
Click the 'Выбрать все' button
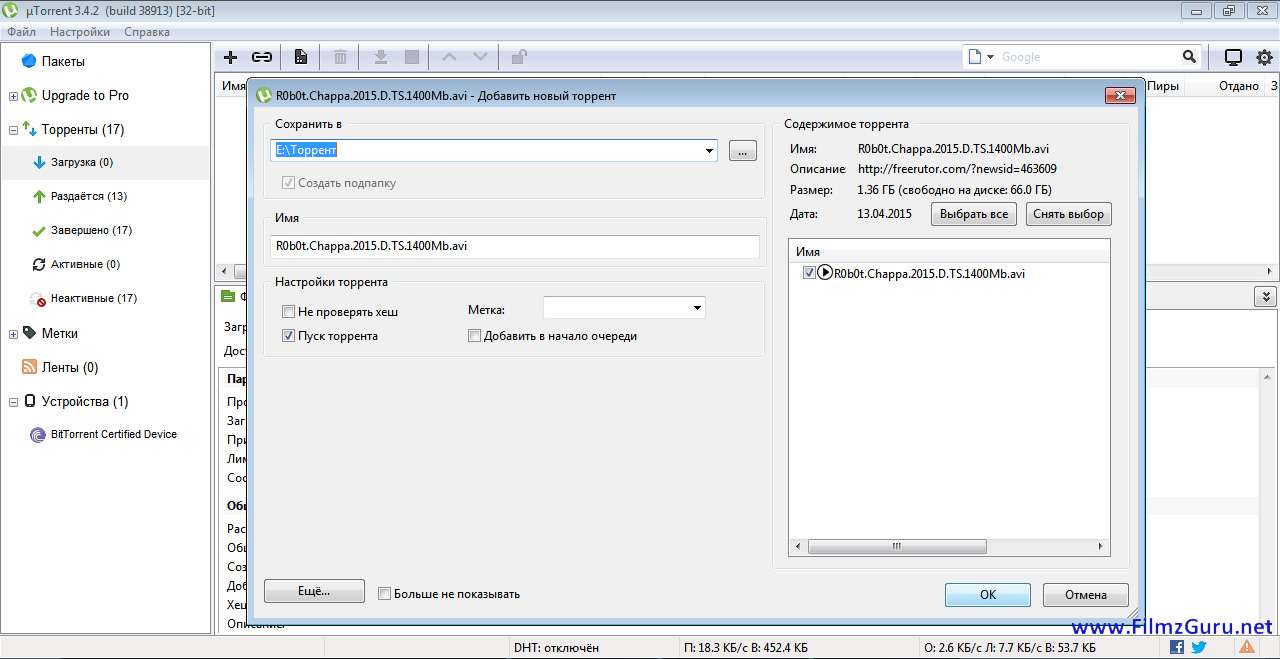click(974, 214)
